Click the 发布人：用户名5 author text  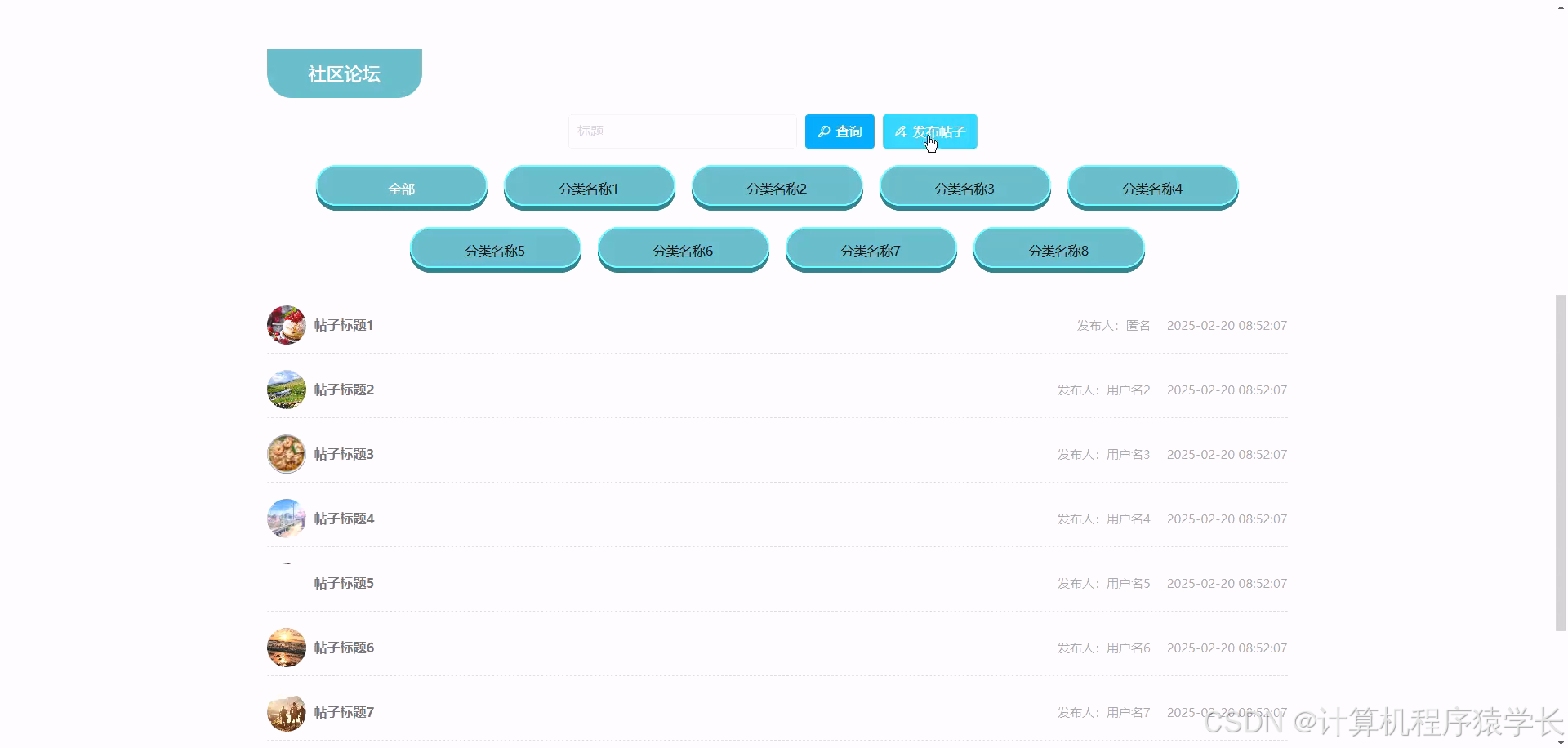point(1104,583)
